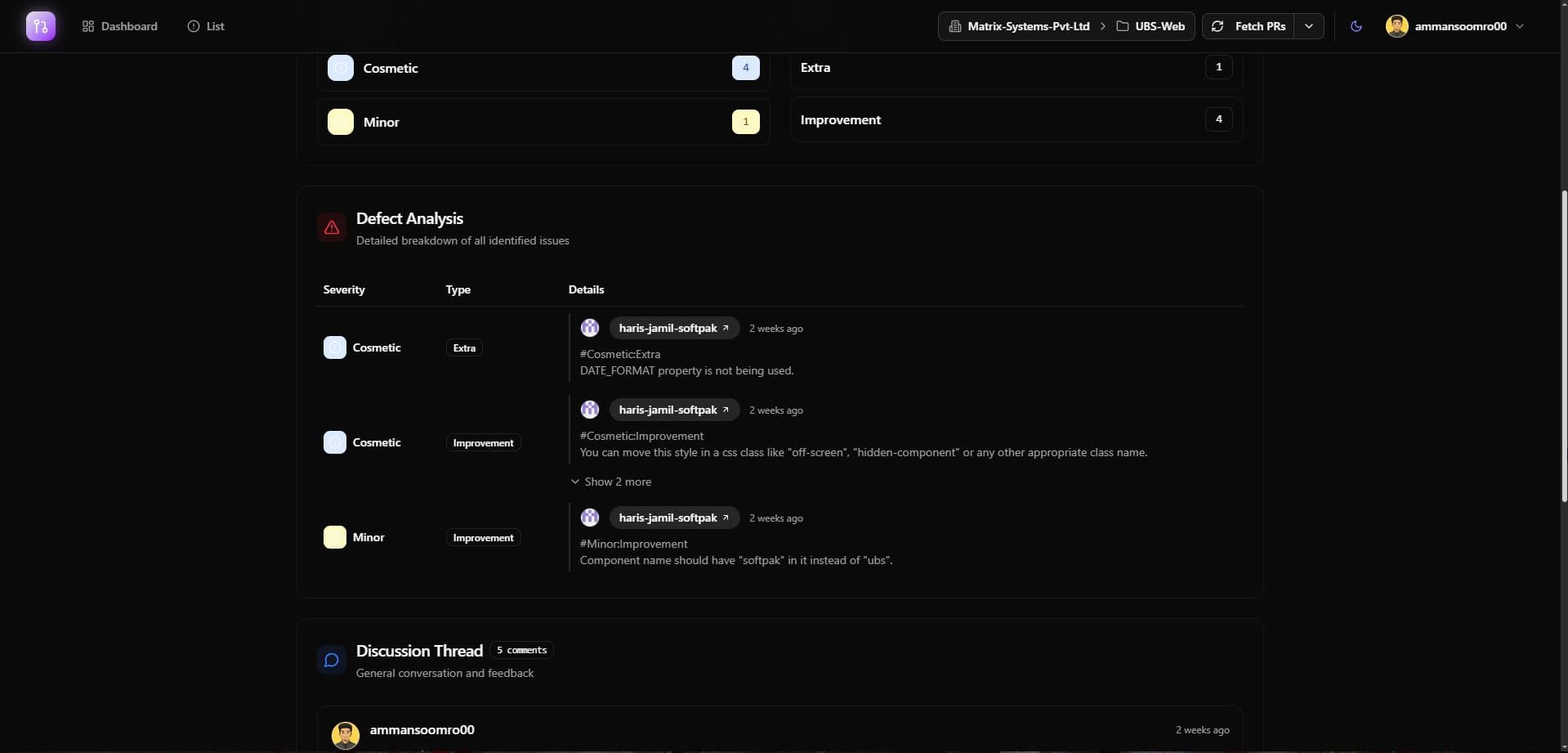Click the Severity column header
Screen dimensions: 1568x753
344,289
